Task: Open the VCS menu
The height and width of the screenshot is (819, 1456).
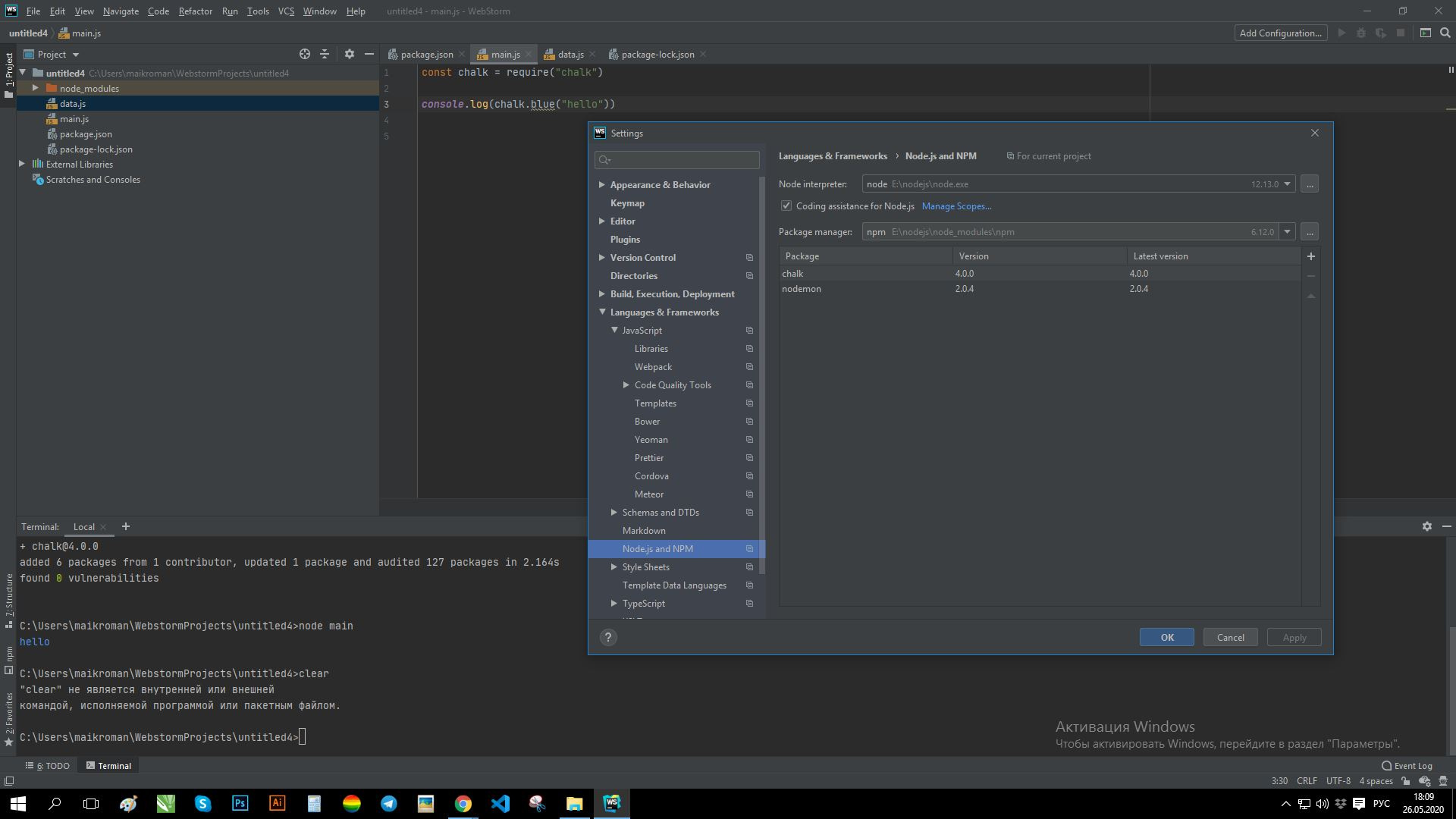Action: 286,11
